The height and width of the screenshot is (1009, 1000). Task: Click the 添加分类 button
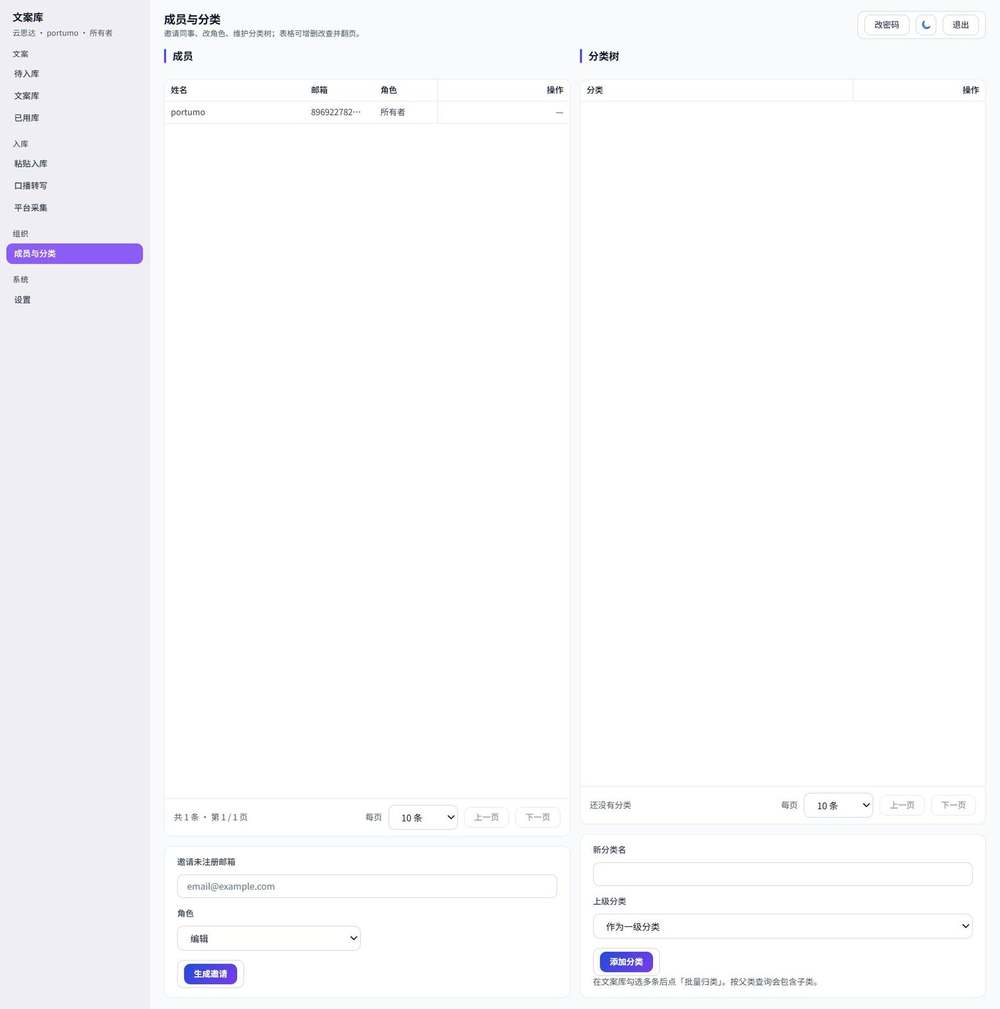click(x=626, y=961)
